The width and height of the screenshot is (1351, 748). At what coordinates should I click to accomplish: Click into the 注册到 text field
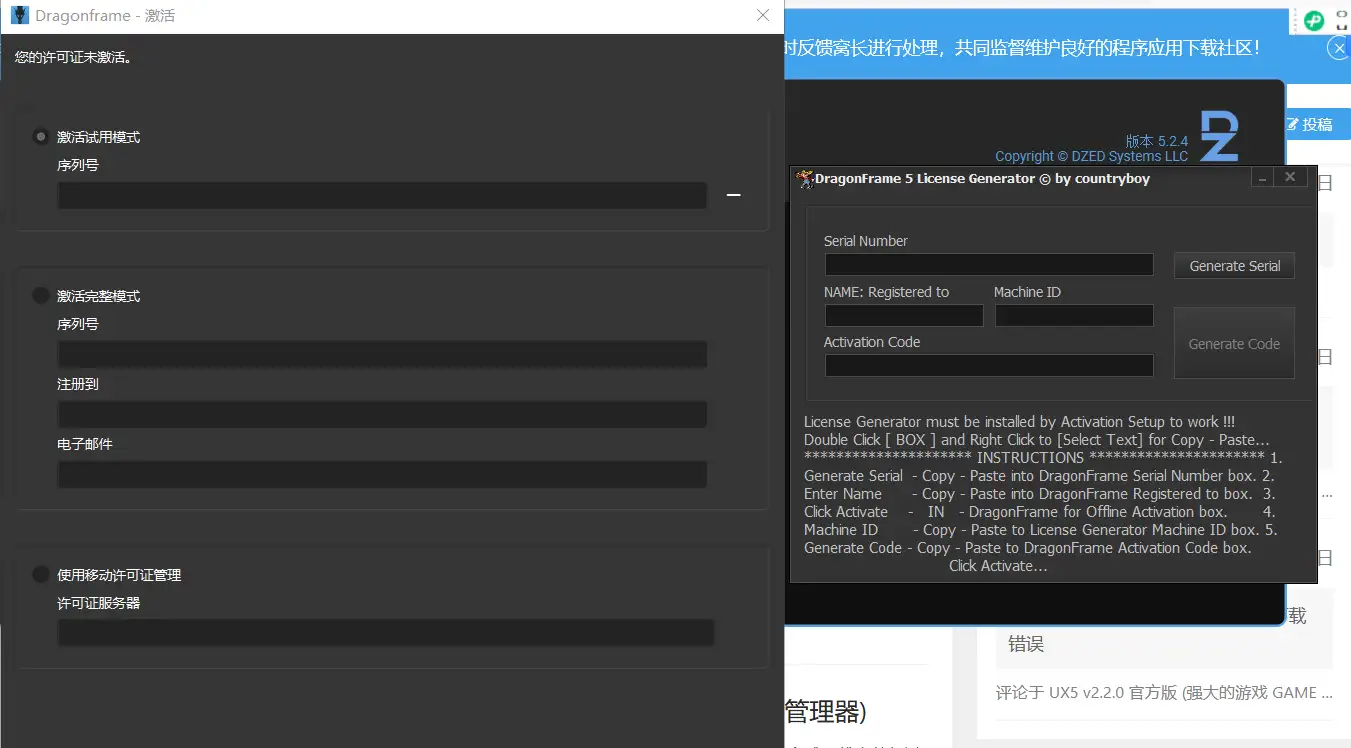click(382, 414)
